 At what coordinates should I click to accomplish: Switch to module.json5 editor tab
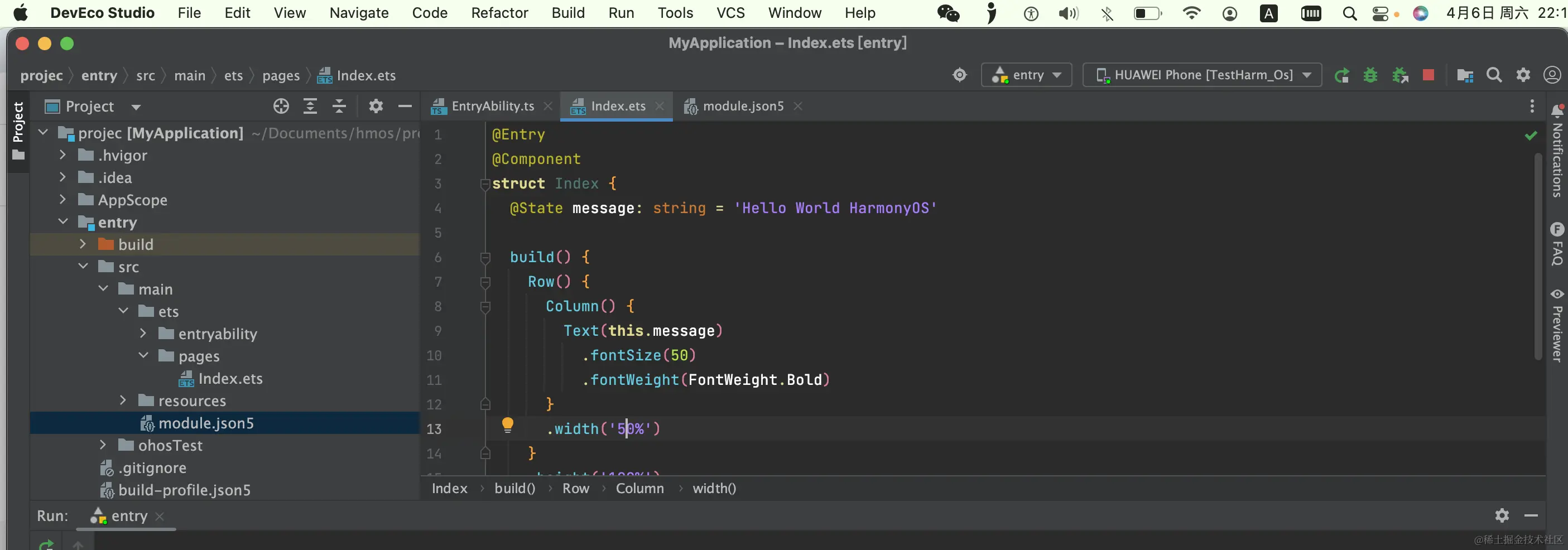[x=743, y=107]
